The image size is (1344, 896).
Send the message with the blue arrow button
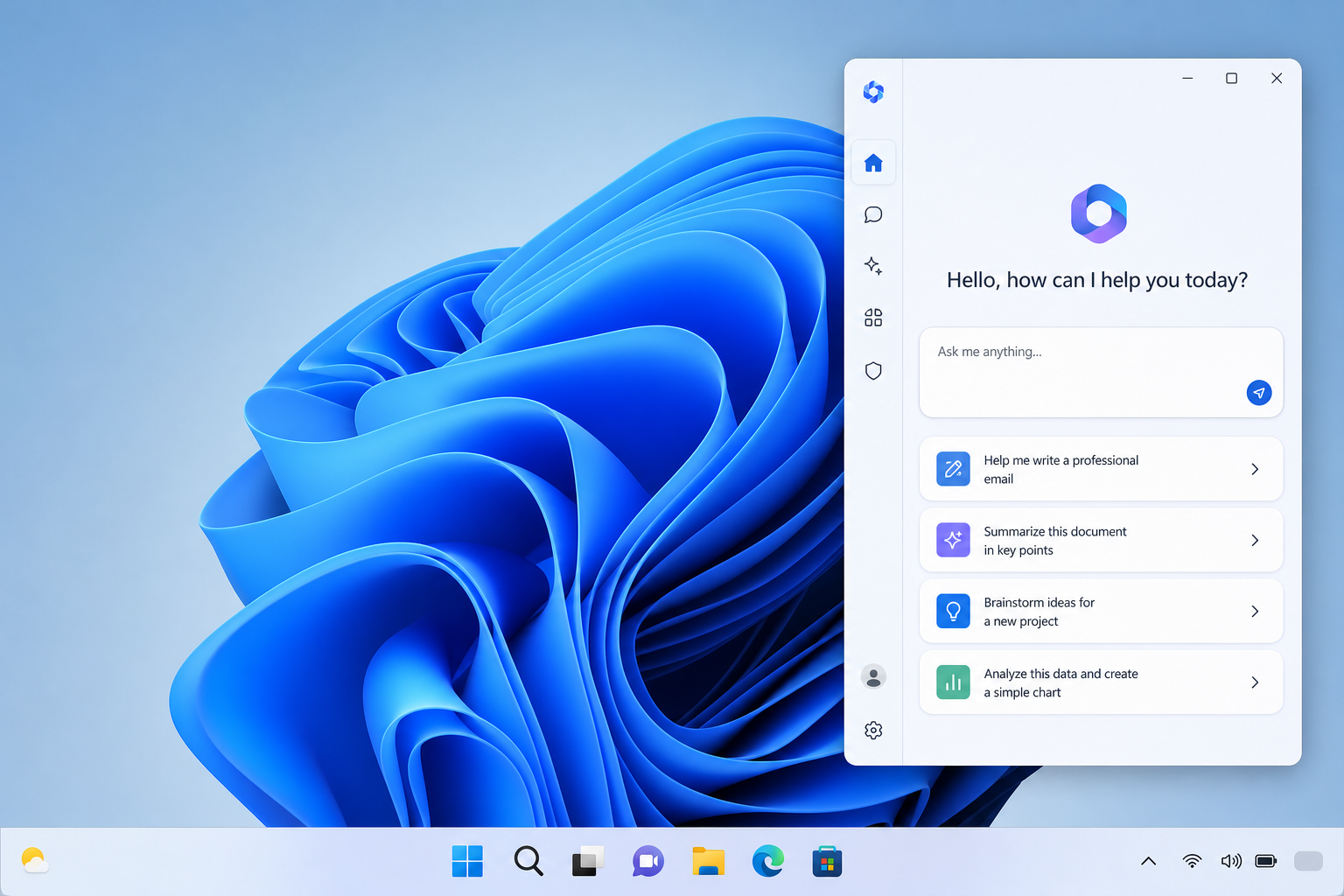point(1259,393)
